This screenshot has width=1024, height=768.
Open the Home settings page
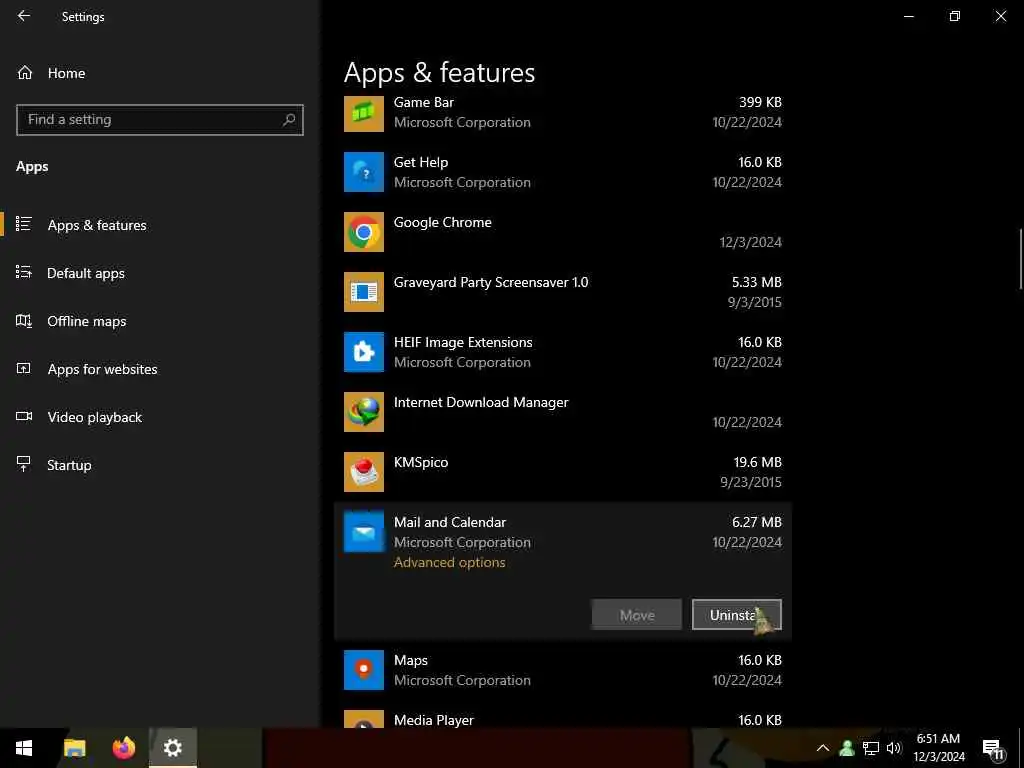[x=160, y=73]
